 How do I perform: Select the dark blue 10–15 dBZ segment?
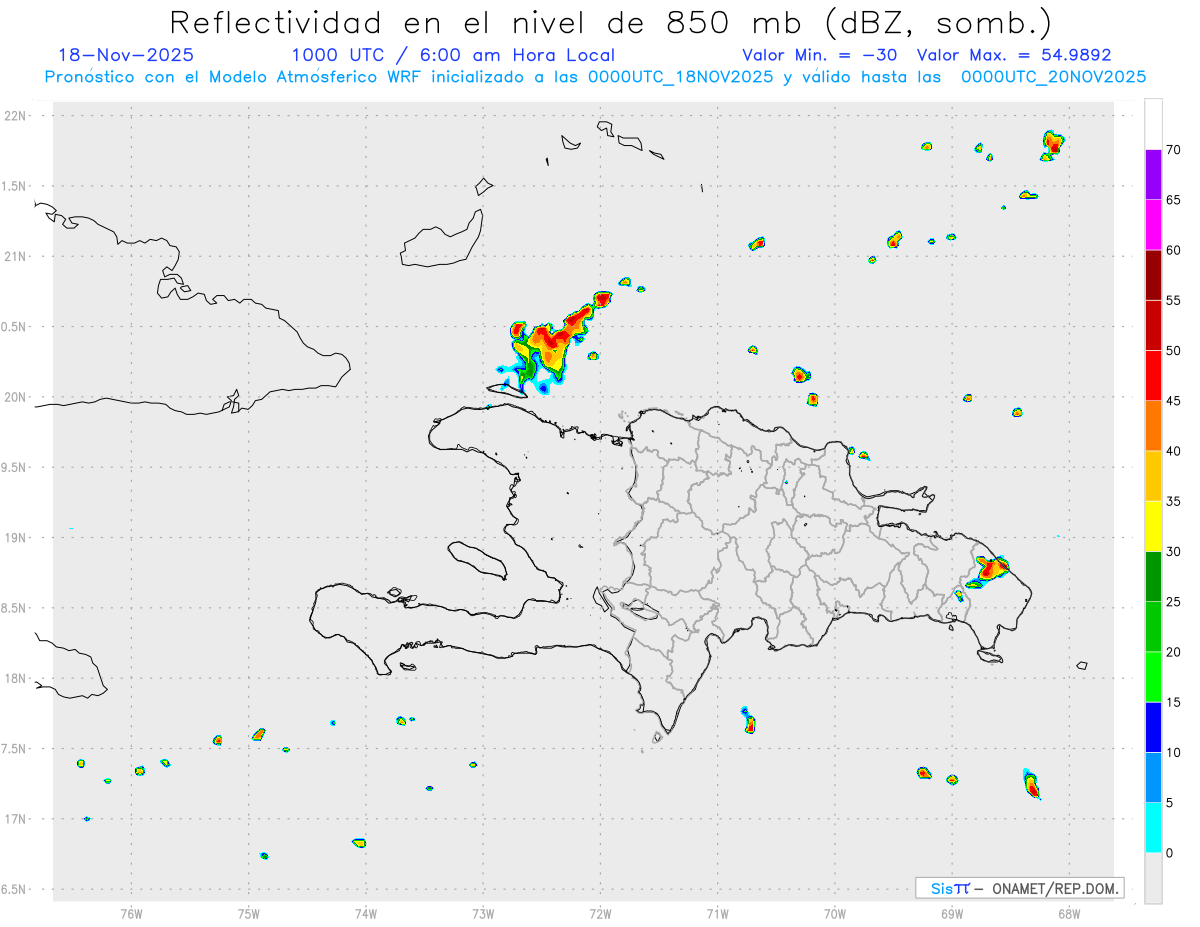[x=1153, y=727]
